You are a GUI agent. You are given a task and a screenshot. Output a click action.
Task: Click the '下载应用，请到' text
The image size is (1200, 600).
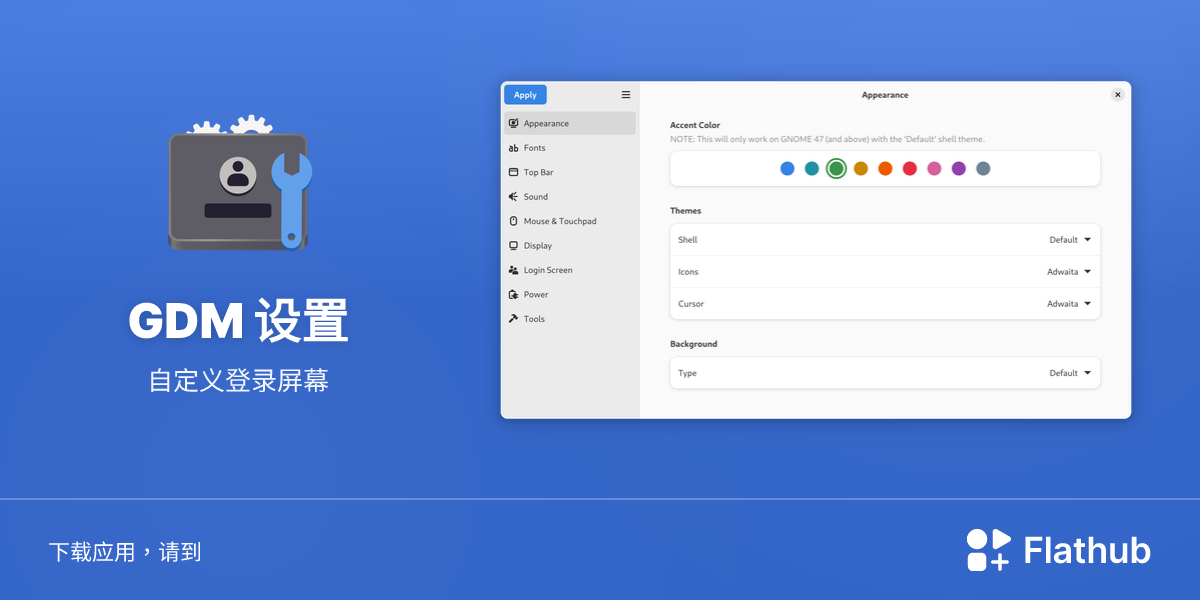click(x=125, y=552)
